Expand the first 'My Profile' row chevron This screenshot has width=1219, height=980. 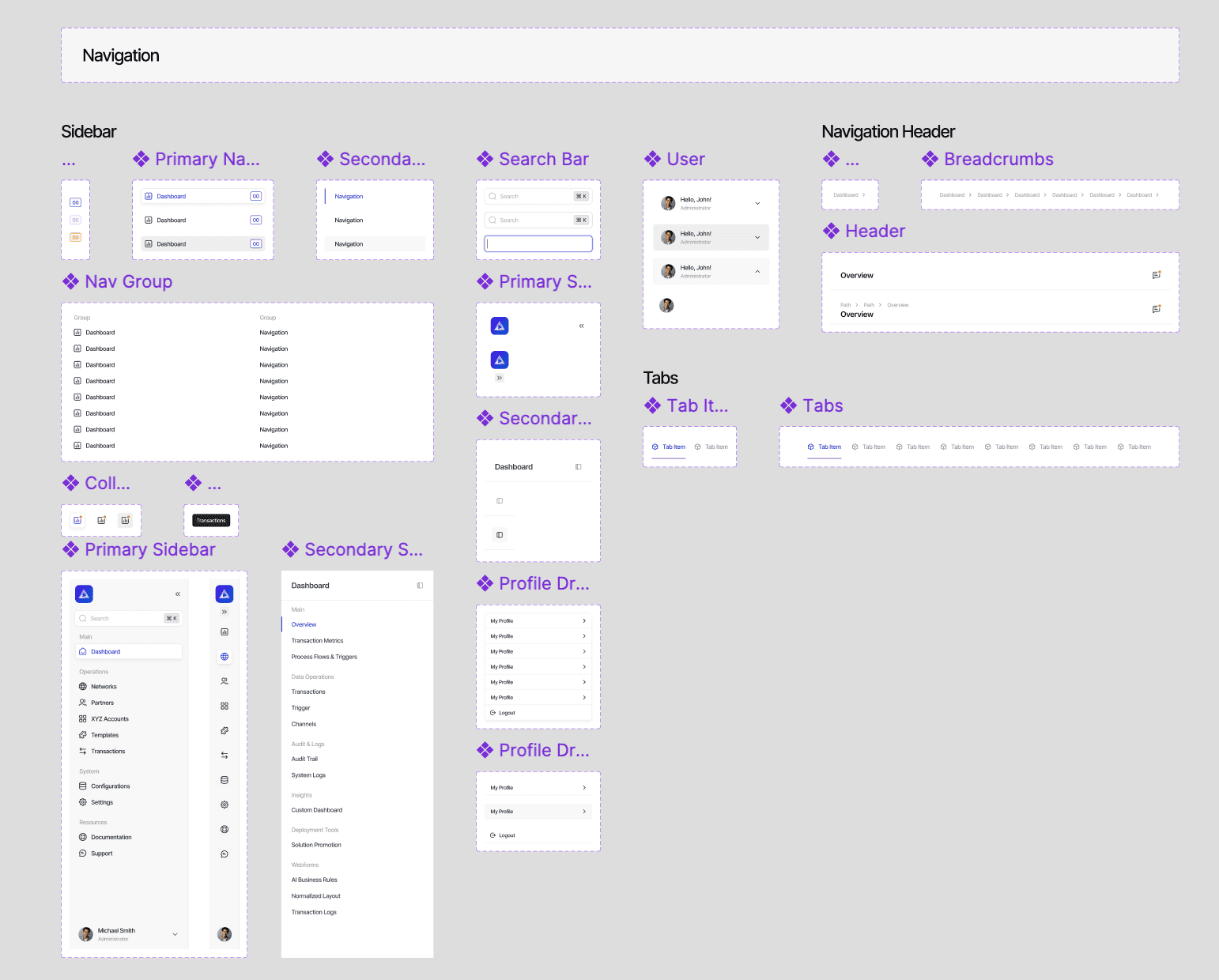click(583, 620)
